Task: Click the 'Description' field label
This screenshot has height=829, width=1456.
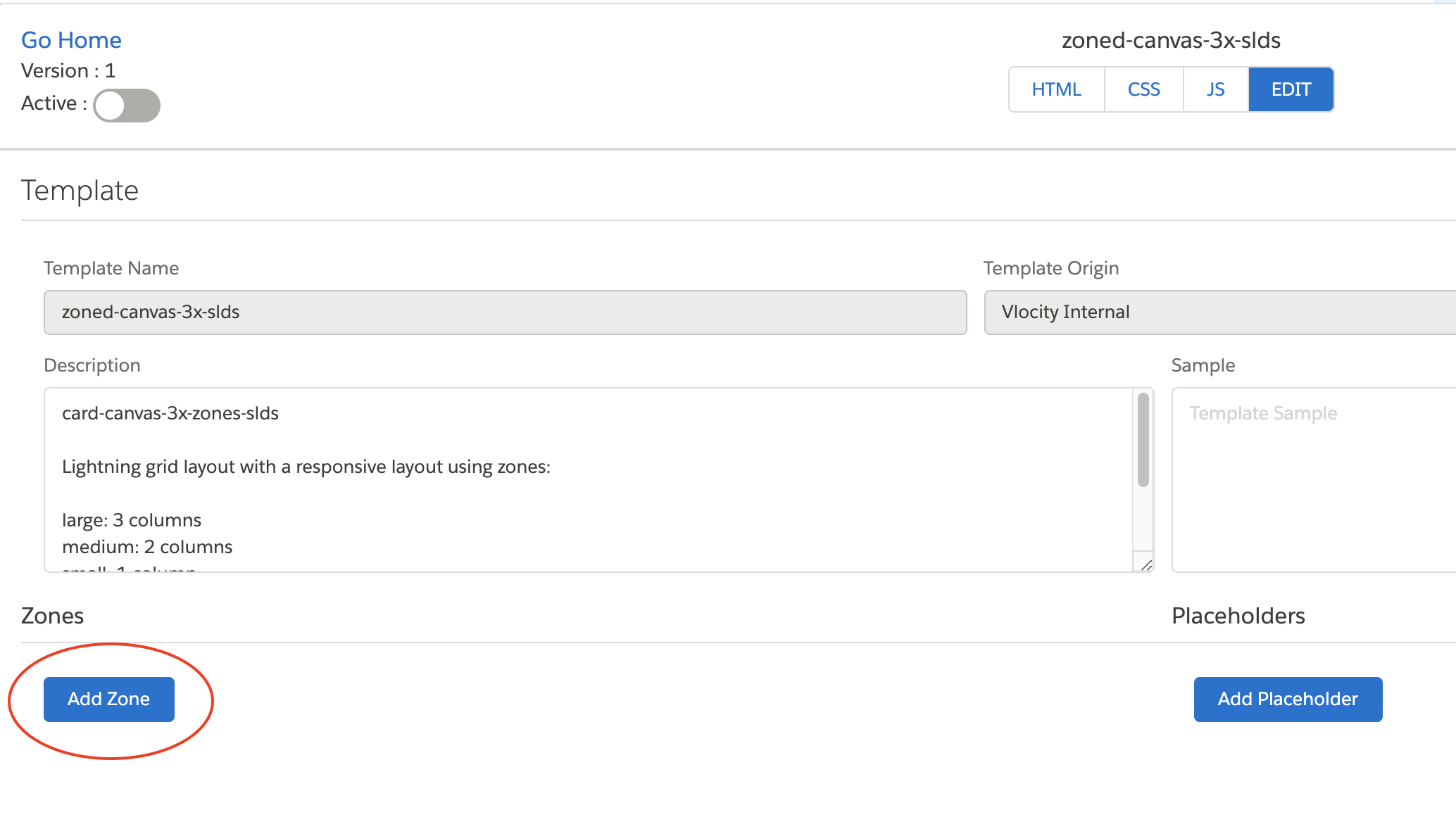Action: click(x=92, y=365)
